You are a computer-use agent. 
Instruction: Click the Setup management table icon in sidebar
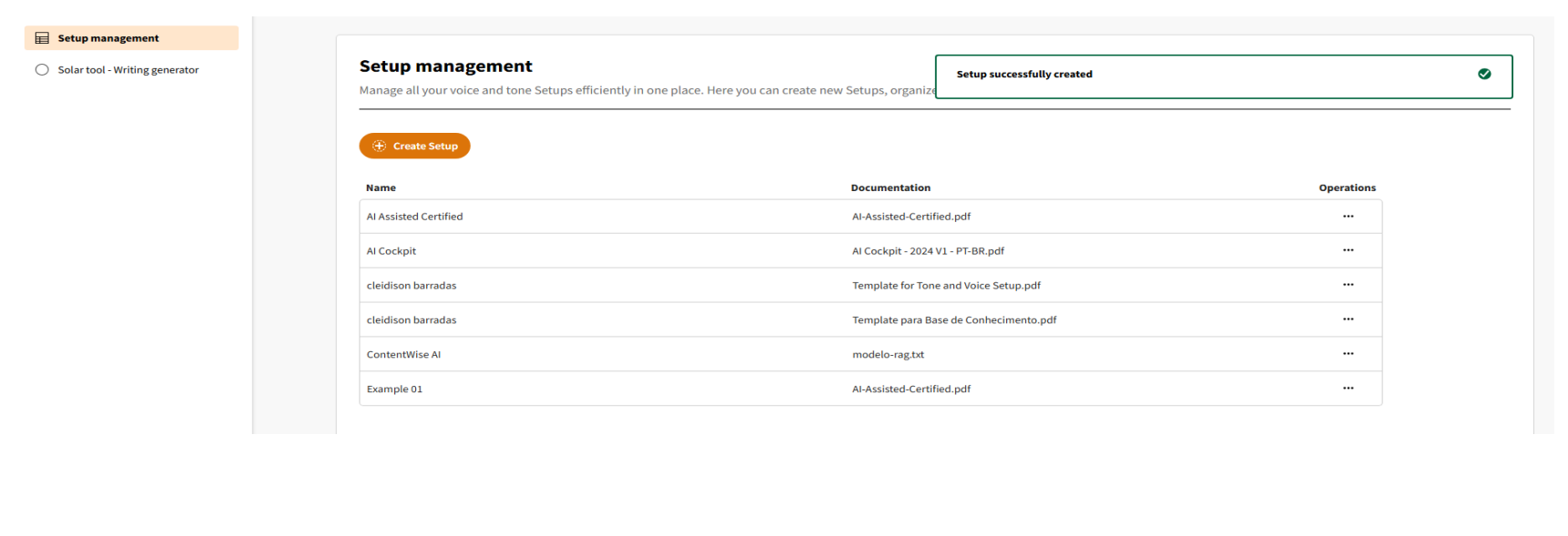pyautogui.click(x=42, y=38)
